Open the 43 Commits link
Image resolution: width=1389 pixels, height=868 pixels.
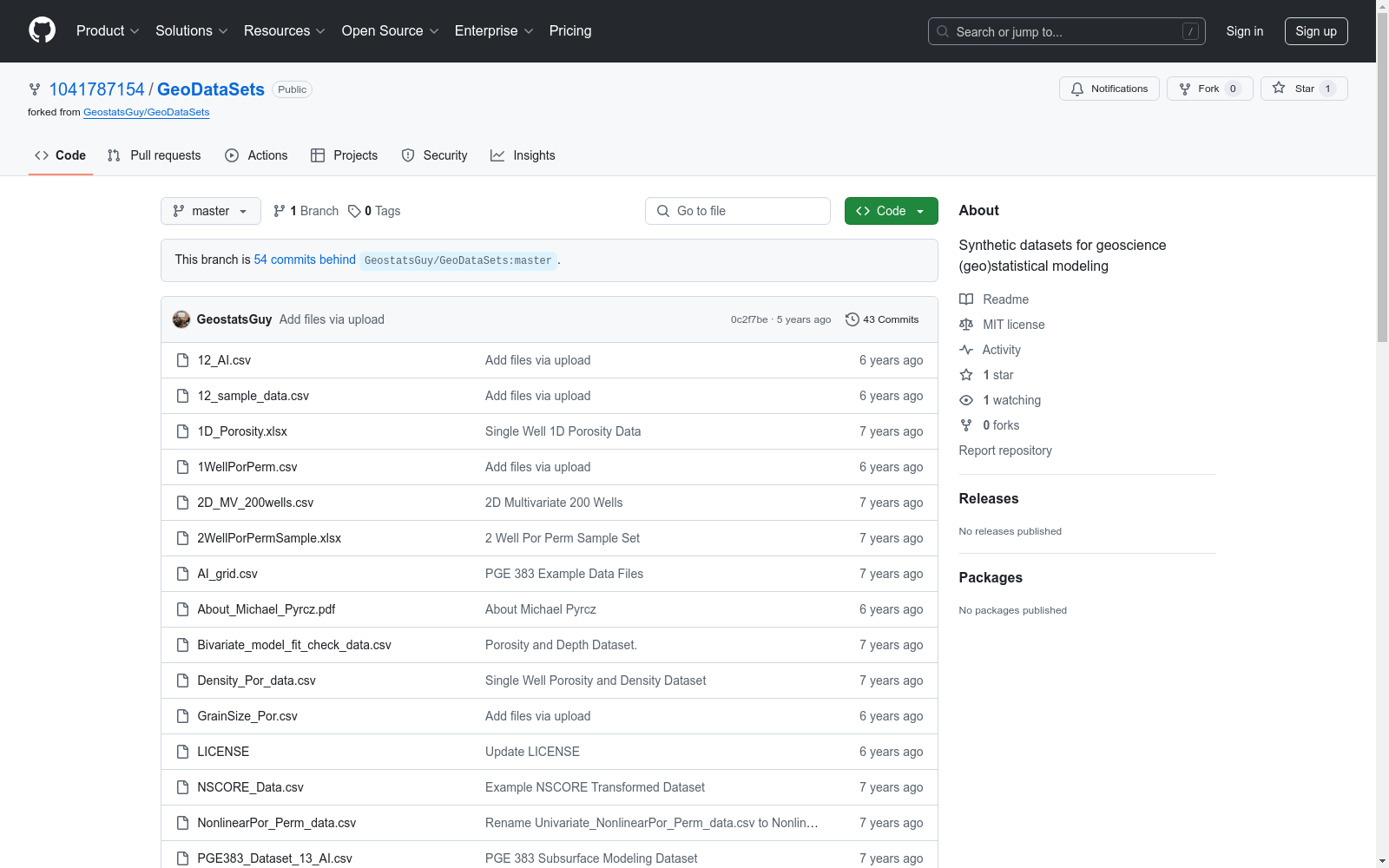pyautogui.click(x=882, y=319)
